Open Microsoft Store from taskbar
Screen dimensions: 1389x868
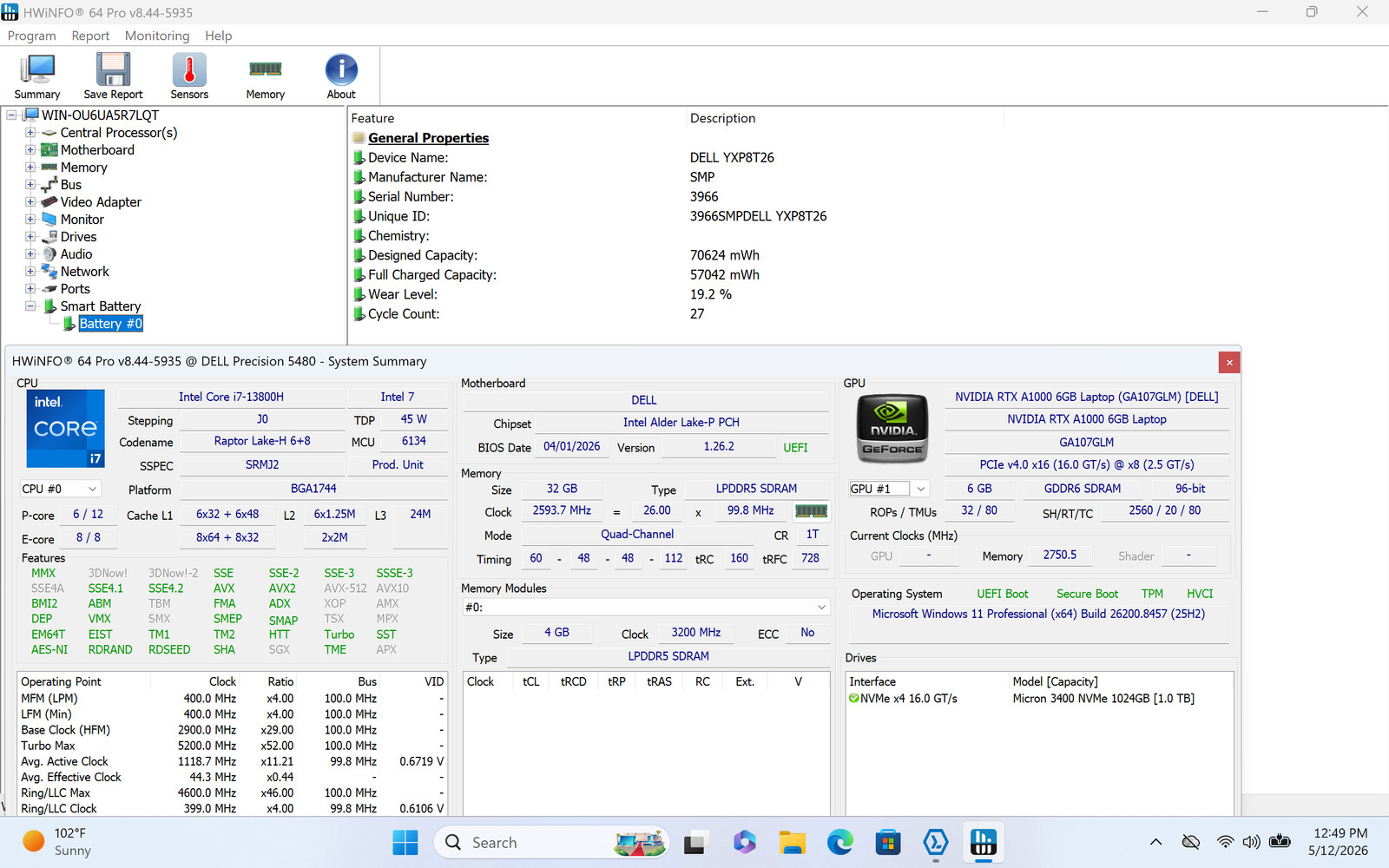(x=887, y=842)
